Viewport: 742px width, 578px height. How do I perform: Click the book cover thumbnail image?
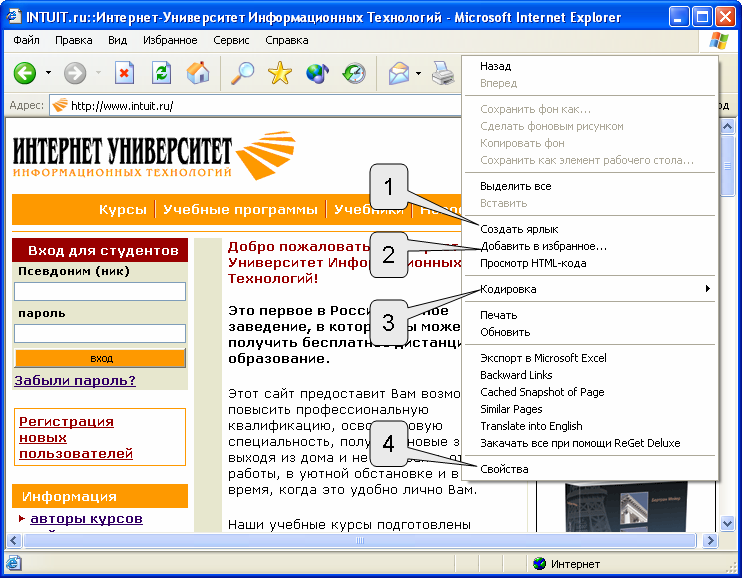(626, 507)
